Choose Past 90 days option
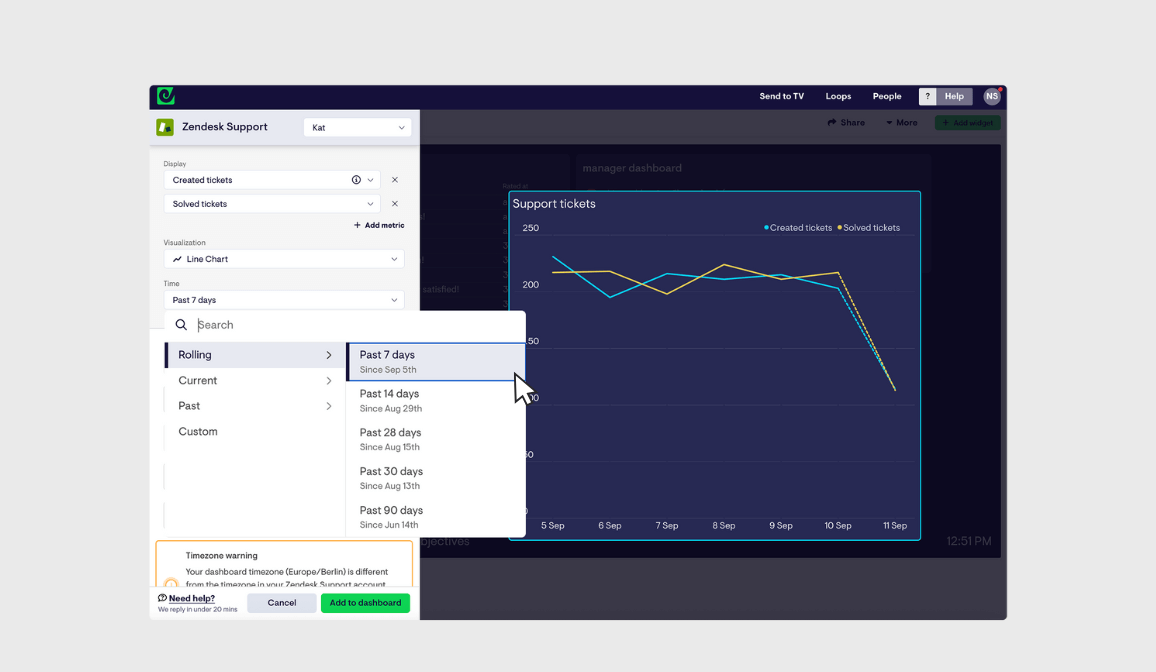 coord(436,517)
